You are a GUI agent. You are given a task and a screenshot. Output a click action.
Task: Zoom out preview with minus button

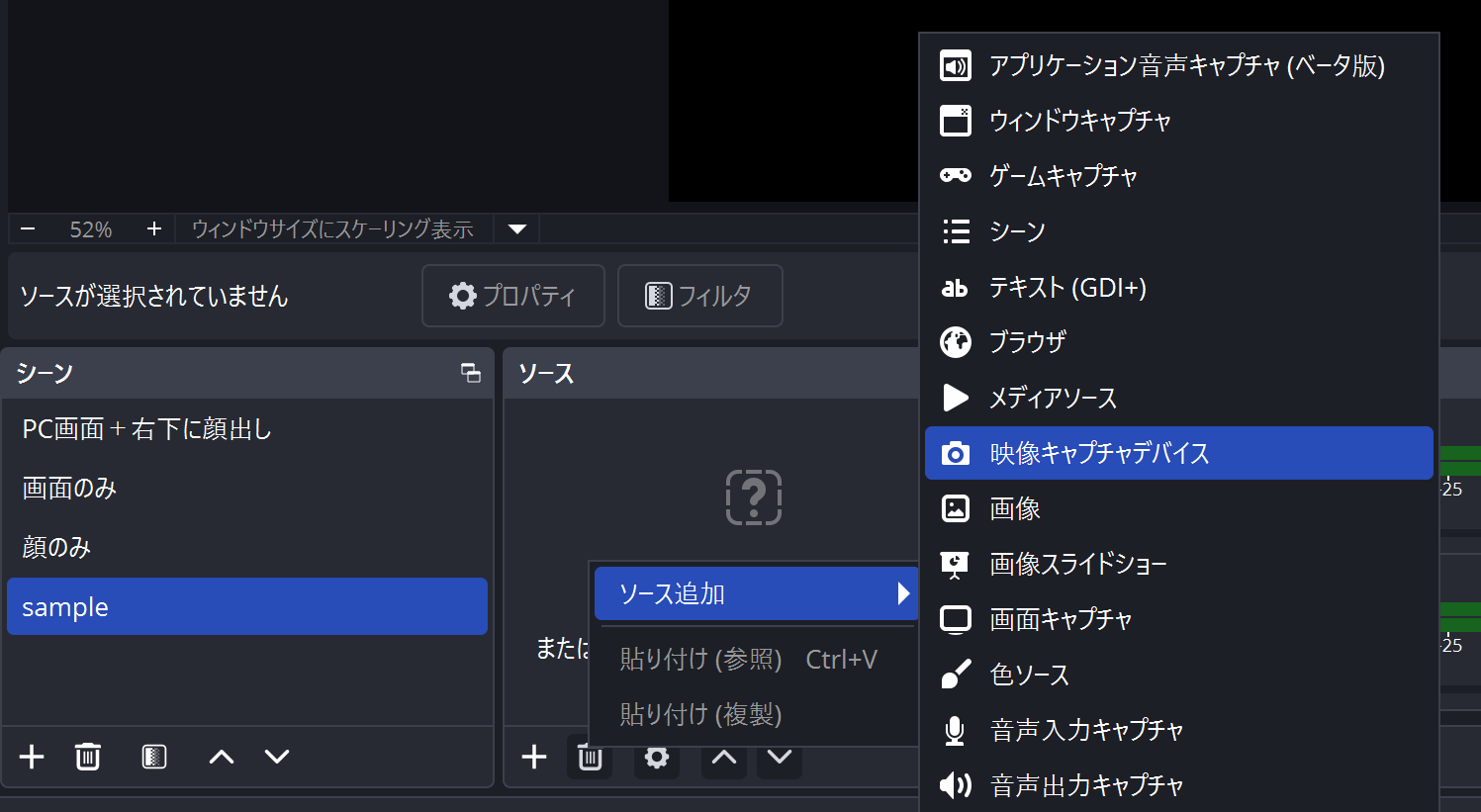coord(28,229)
